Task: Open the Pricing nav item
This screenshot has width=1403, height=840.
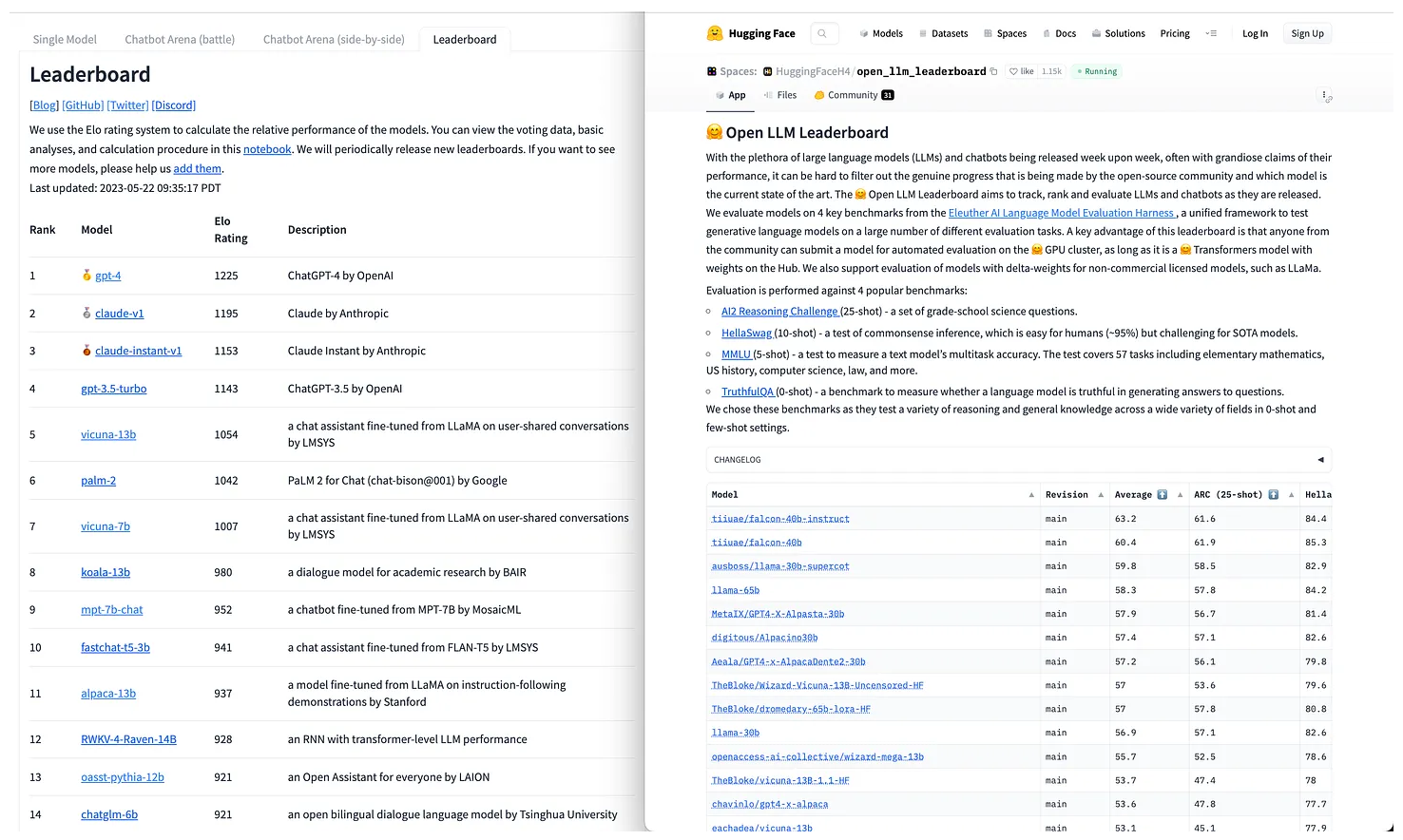Action: 1175,33
